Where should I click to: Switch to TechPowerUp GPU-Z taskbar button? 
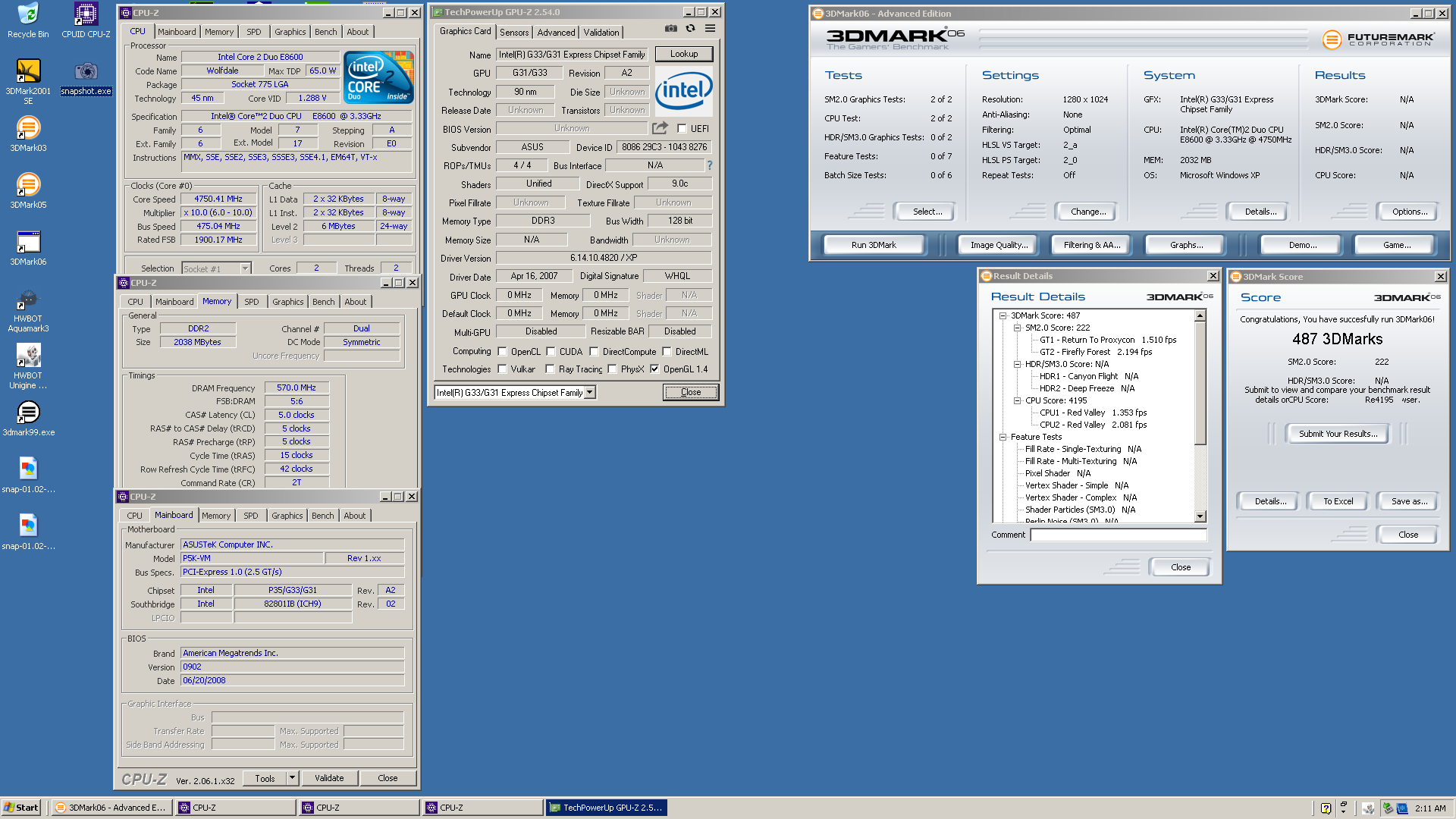click(607, 808)
